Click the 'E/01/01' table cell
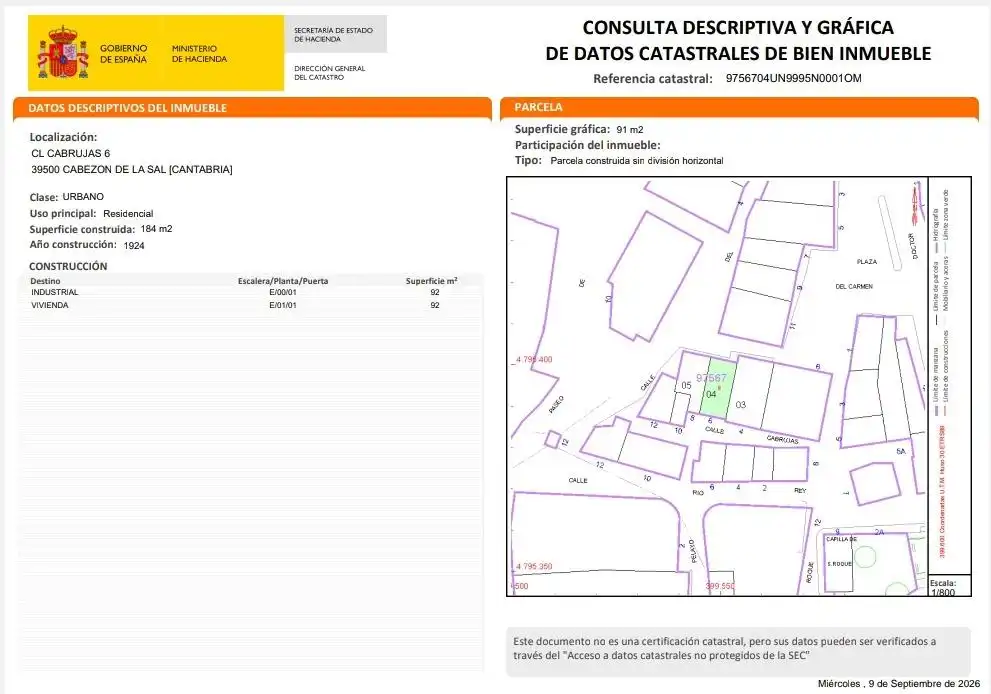Viewport: 991px width, 694px height. coord(283,305)
